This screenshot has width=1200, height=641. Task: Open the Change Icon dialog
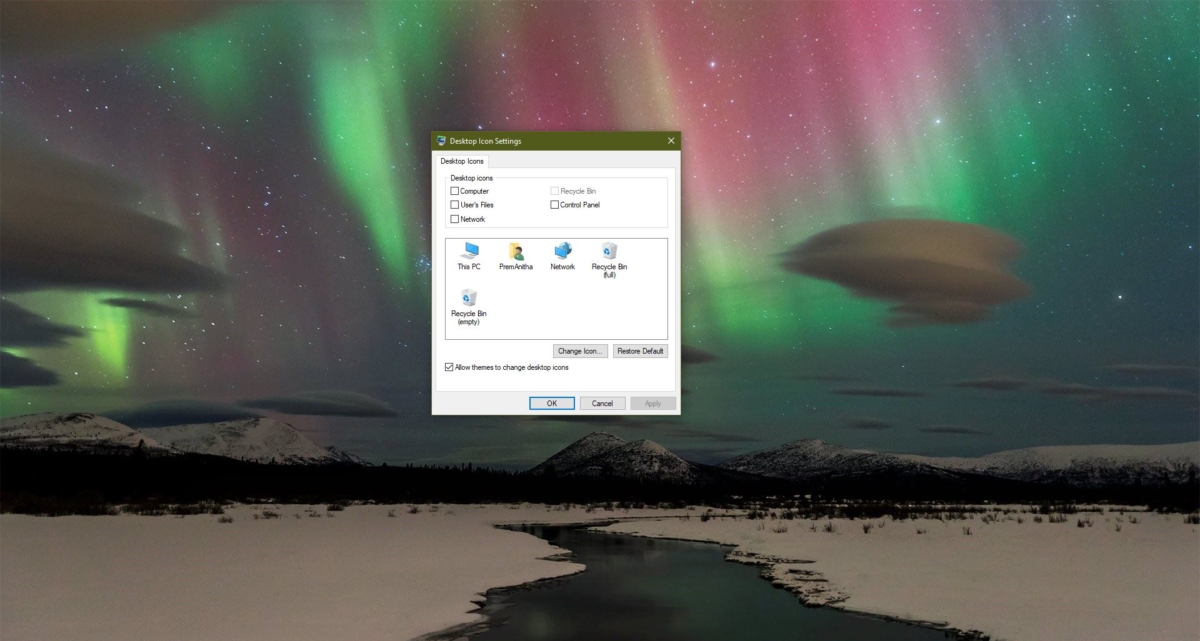coord(580,351)
